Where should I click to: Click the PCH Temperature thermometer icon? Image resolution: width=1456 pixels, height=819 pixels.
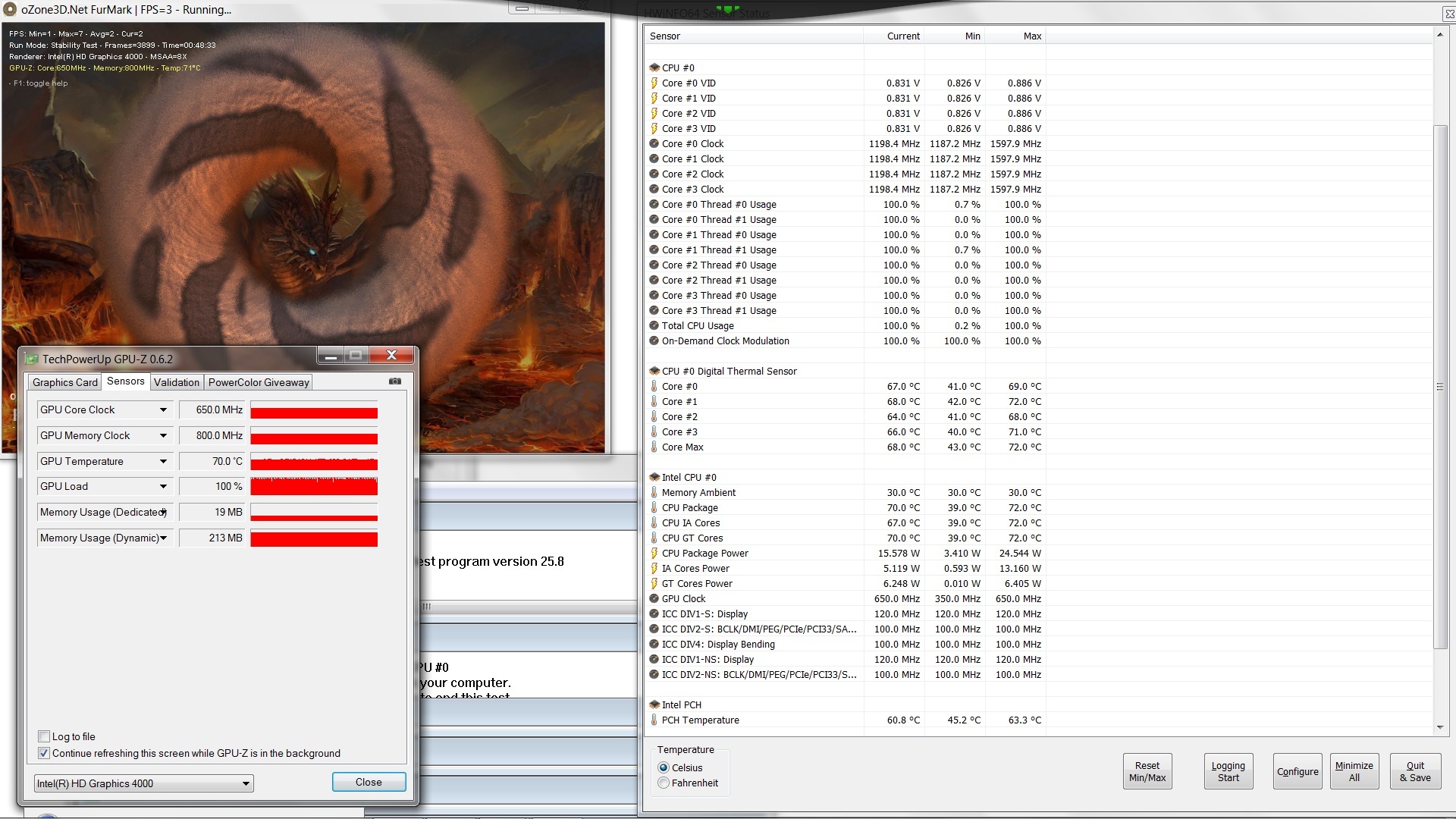coord(654,720)
